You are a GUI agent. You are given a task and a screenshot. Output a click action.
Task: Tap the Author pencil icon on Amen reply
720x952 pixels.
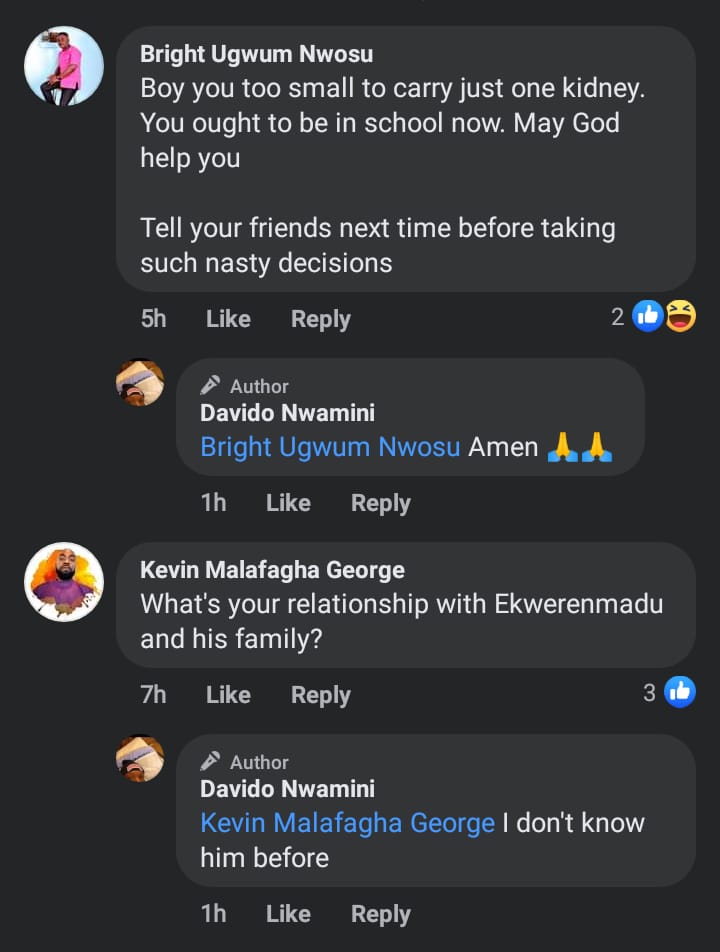pos(210,386)
